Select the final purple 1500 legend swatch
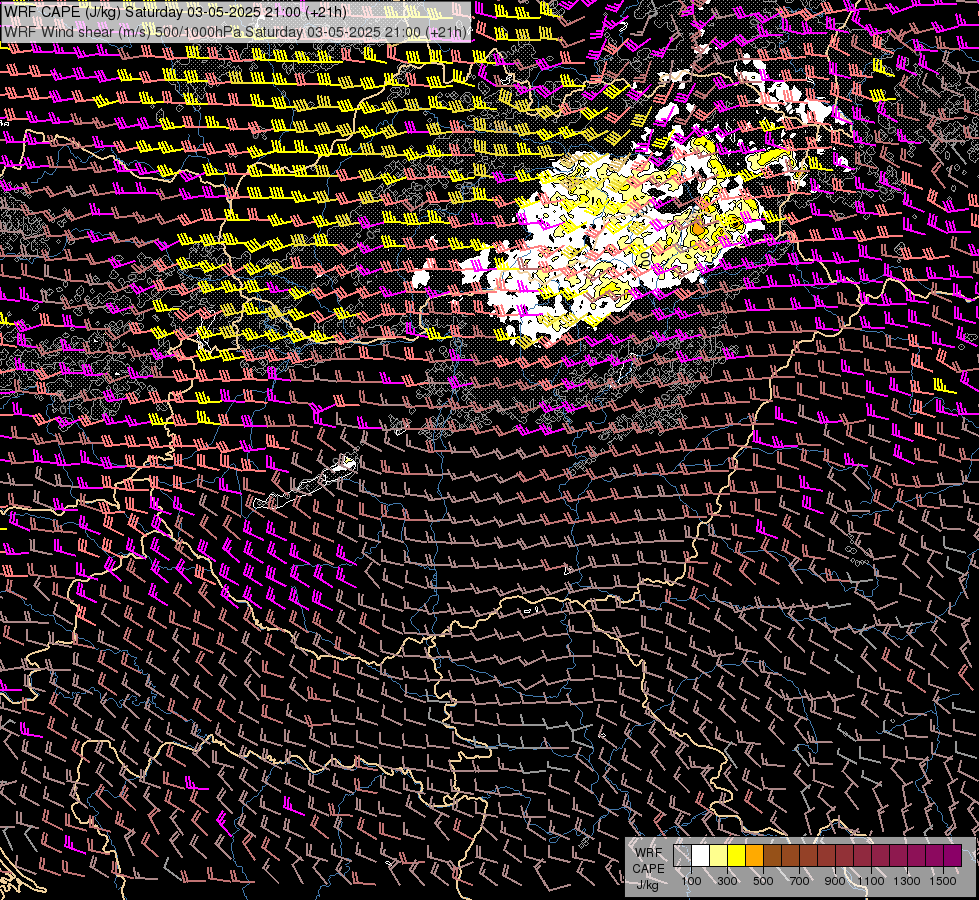 point(953,855)
